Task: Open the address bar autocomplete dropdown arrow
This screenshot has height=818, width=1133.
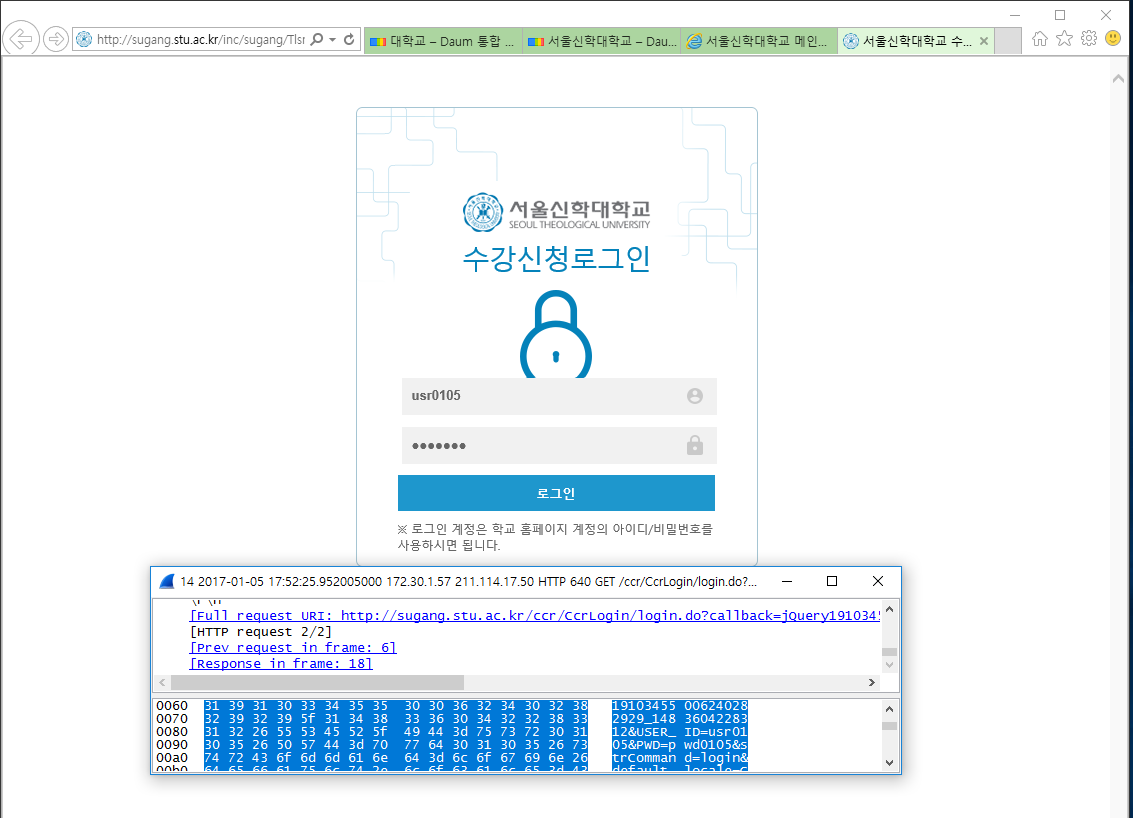Action: pos(332,40)
